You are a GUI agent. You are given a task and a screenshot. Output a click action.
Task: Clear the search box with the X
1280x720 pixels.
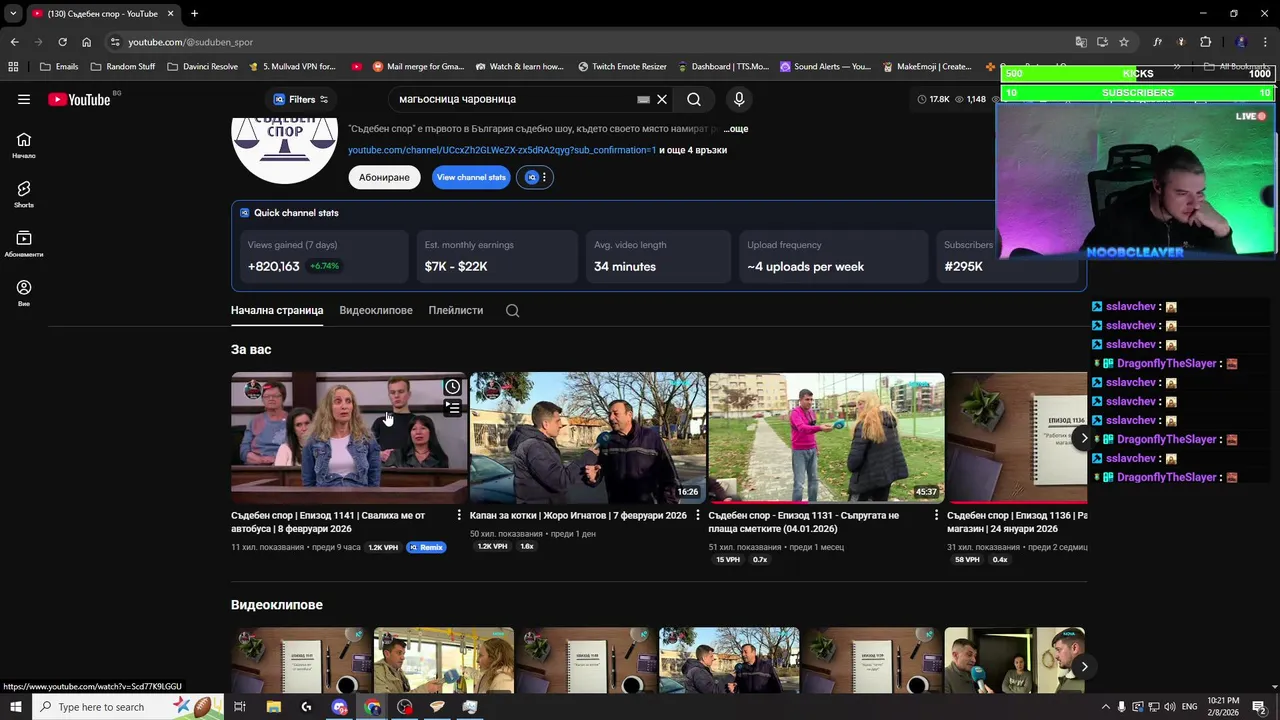pos(662,99)
